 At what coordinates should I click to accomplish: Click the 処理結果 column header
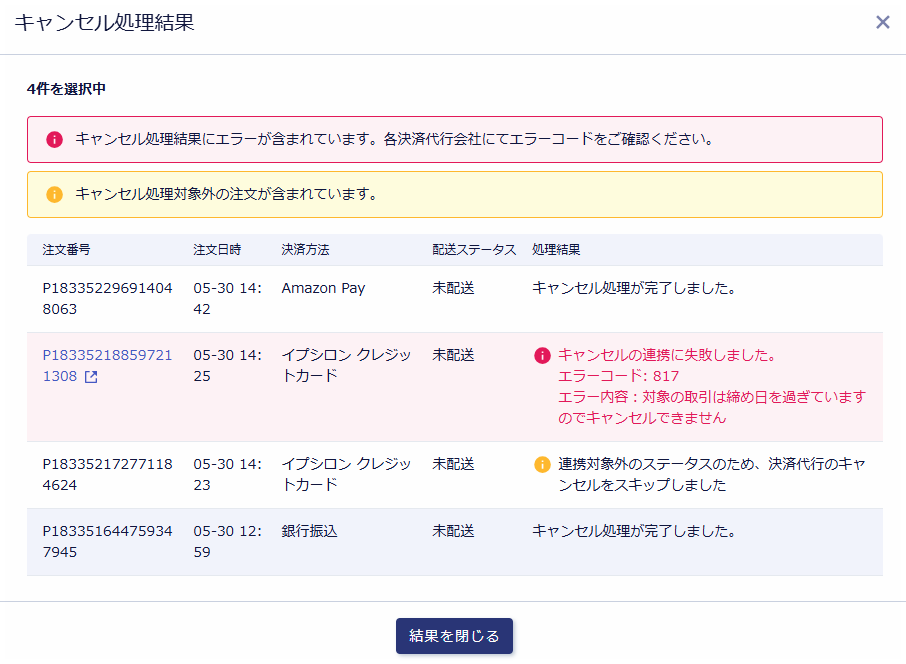point(556,250)
